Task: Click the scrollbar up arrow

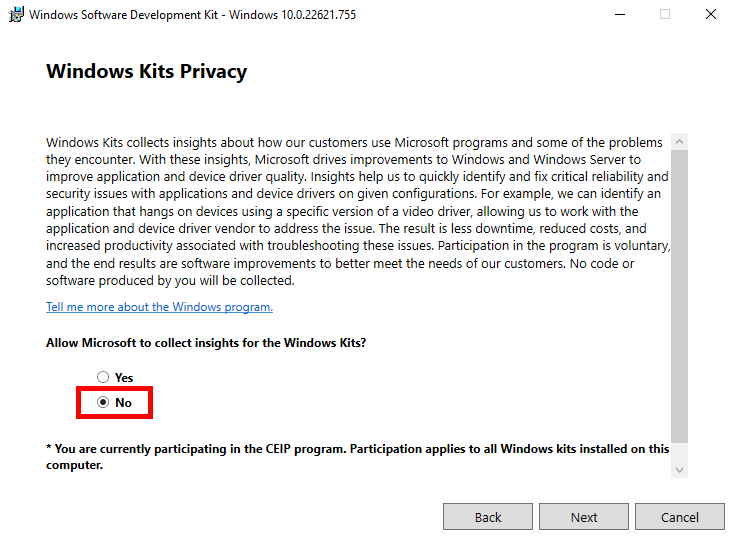Action: [x=679, y=141]
